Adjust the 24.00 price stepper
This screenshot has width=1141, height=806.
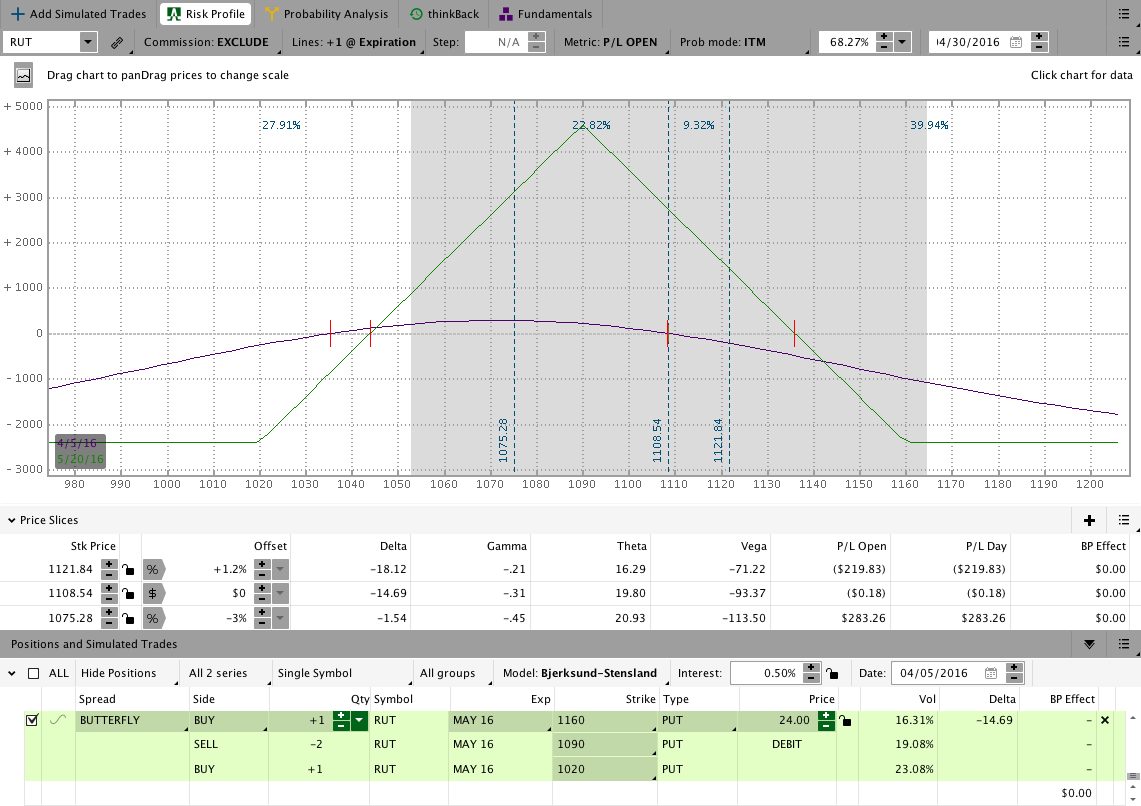pyautogui.click(x=826, y=720)
